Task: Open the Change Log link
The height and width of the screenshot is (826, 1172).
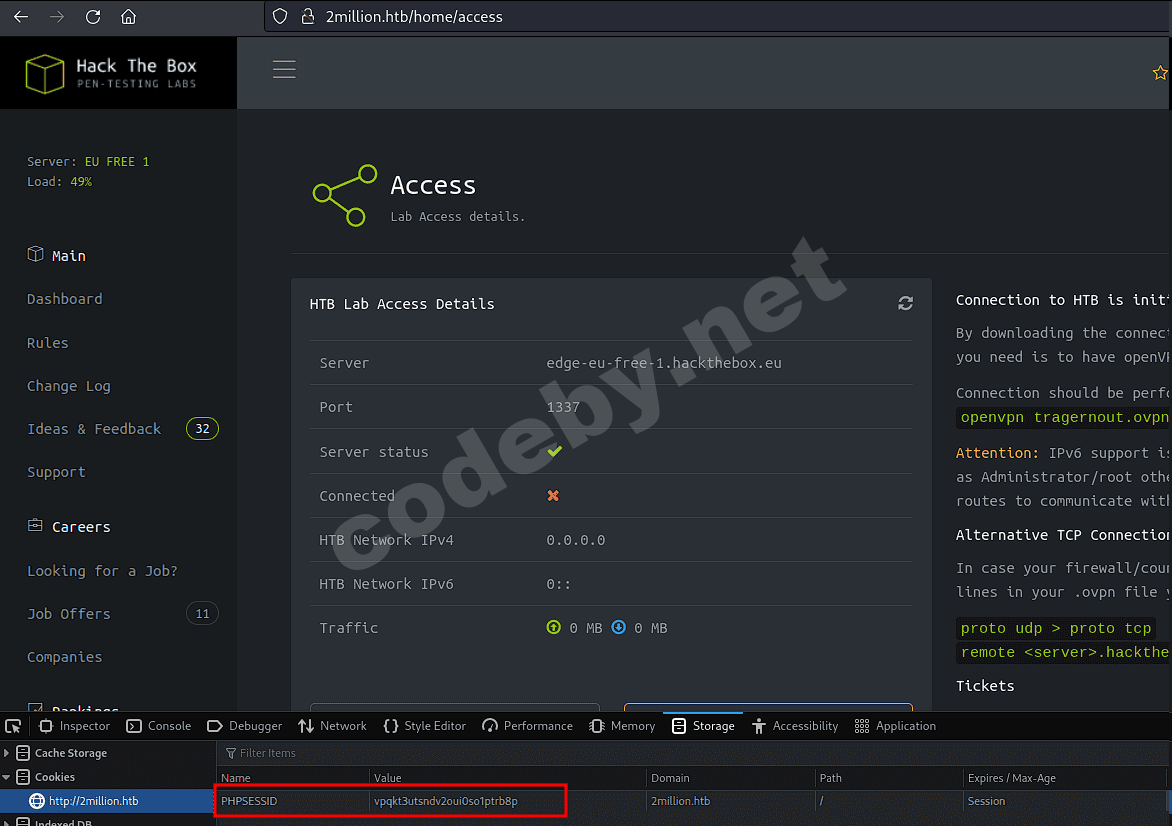Action: click(x=69, y=386)
